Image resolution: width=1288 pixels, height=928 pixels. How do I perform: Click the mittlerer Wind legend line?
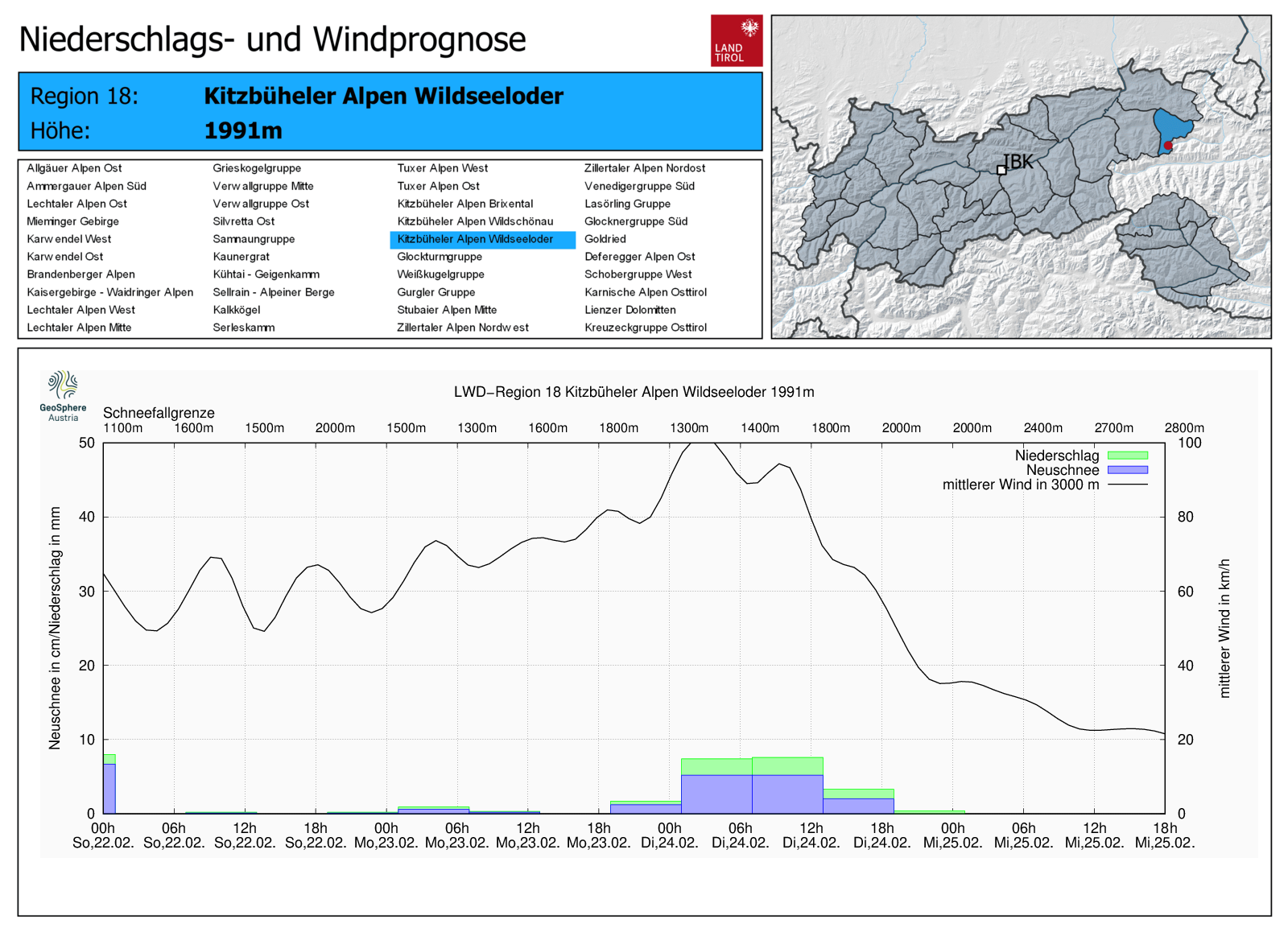1128,485
